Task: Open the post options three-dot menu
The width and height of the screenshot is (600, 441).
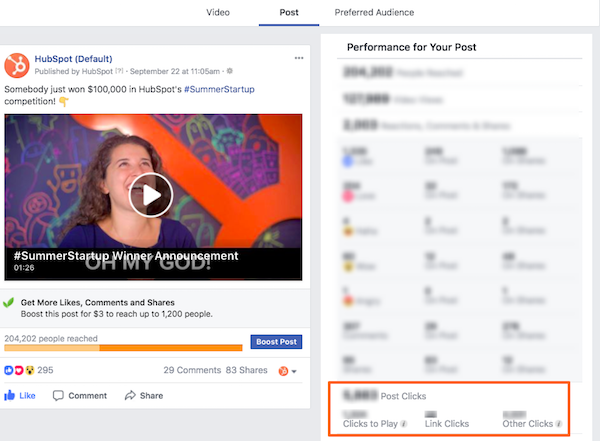Action: tap(299, 59)
